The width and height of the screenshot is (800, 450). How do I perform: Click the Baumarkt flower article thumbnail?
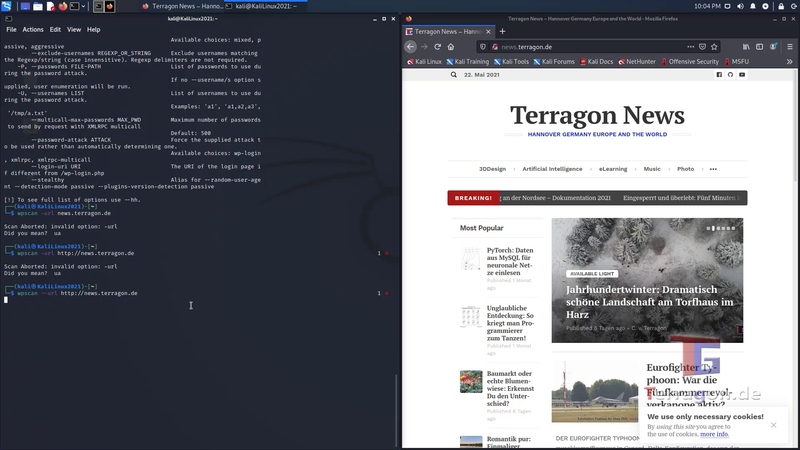click(471, 382)
